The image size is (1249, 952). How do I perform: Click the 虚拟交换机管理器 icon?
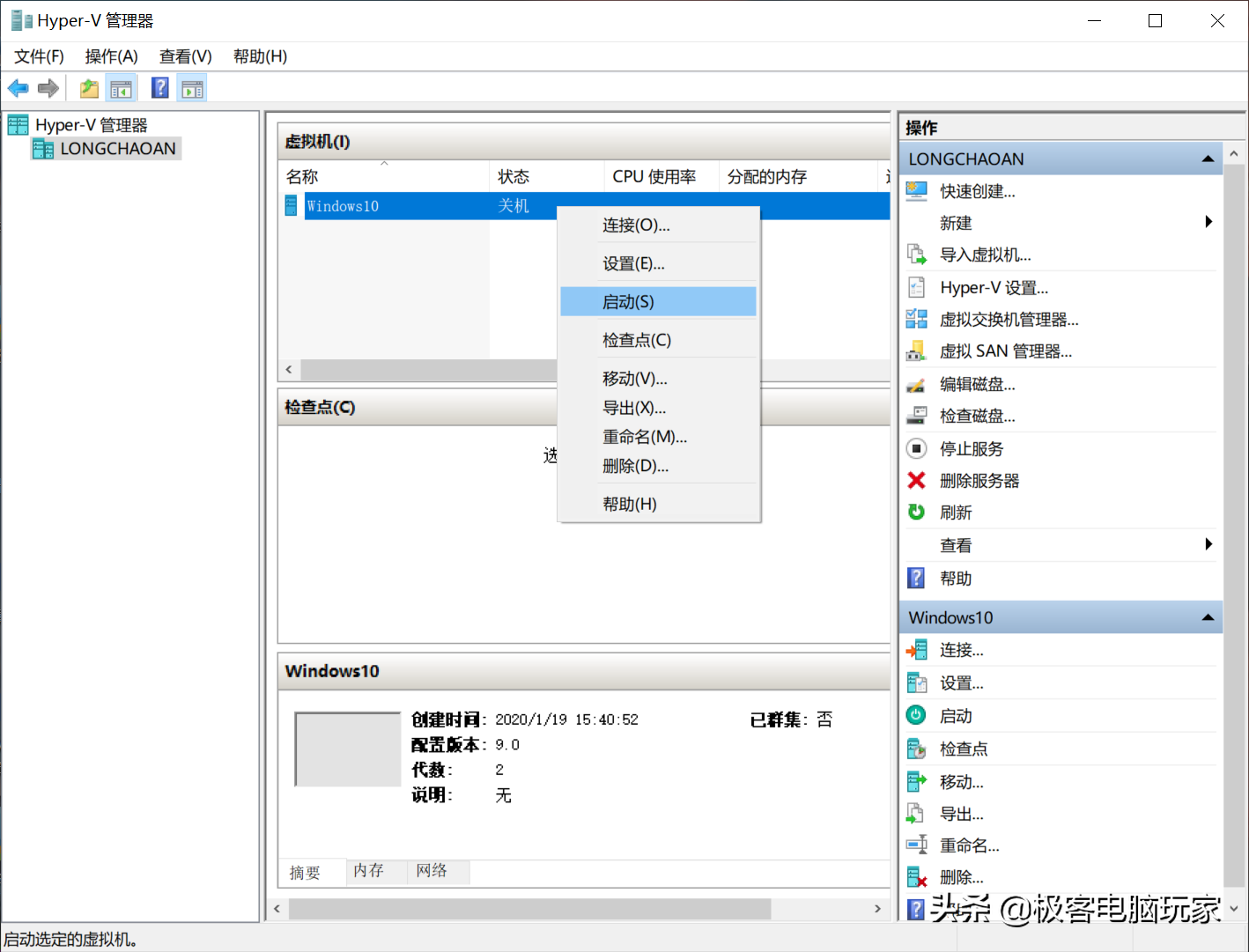coord(917,319)
